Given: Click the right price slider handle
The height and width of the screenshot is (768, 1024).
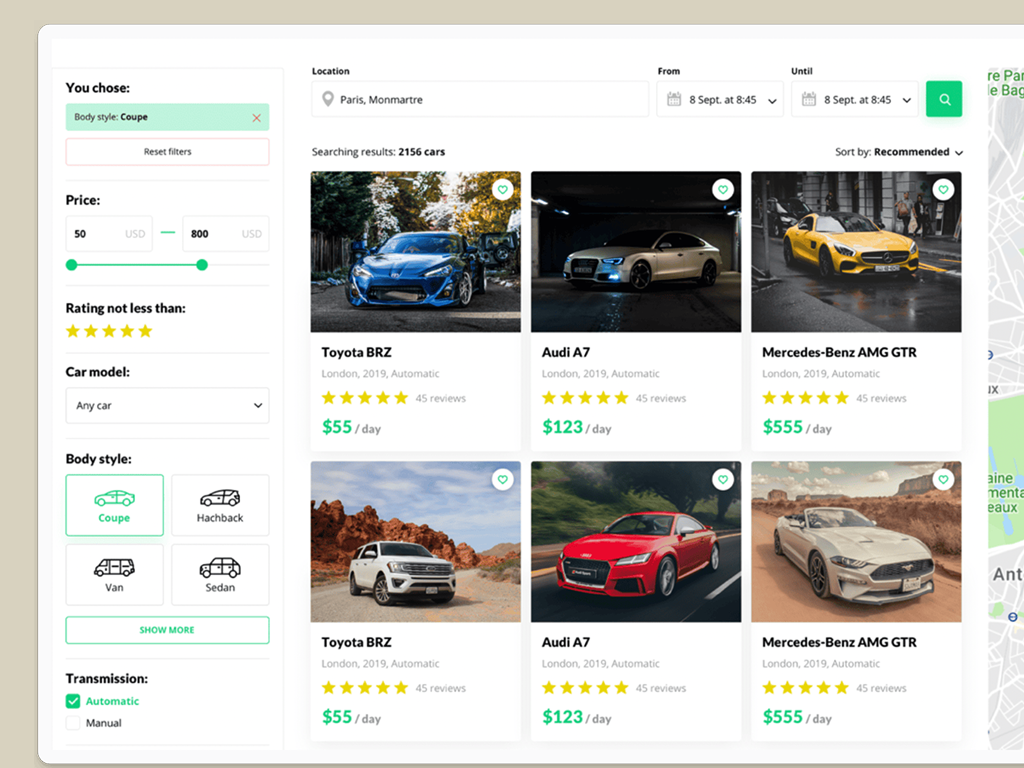Looking at the screenshot, I should coord(202,265).
